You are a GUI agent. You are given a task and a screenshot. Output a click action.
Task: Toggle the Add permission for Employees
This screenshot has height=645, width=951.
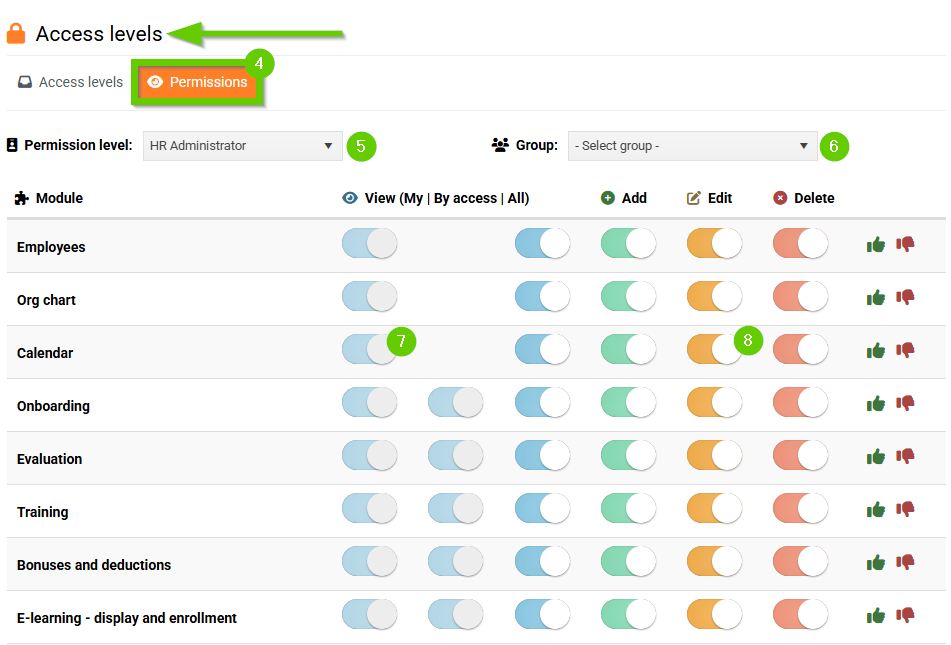(628, 244)
